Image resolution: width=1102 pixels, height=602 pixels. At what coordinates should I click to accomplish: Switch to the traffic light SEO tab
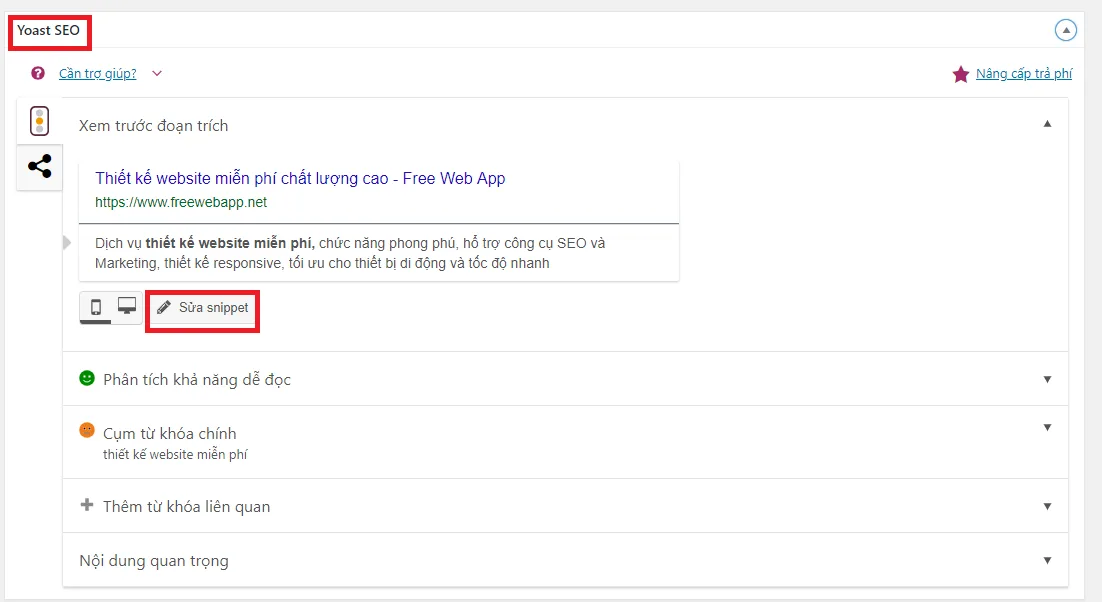pos(39,121)
